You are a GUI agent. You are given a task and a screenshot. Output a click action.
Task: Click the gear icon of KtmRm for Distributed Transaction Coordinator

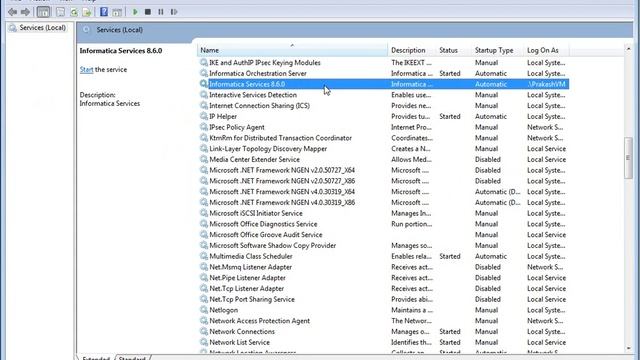[x=204, y=138]
